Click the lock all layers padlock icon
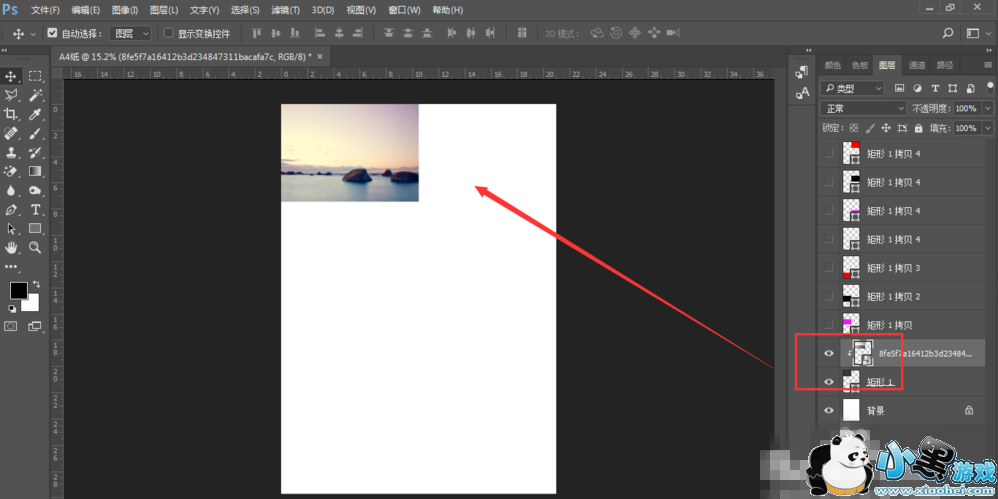Image resolution: width=998 pixels, height=499 pixels. pos(919,128)
